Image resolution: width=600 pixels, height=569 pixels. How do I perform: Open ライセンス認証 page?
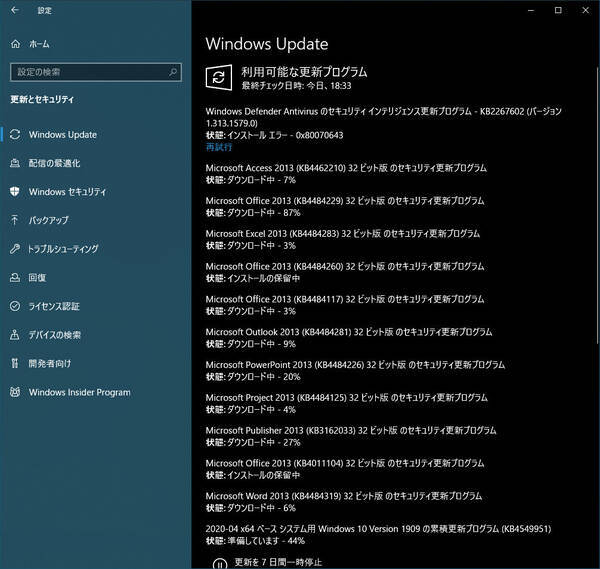click(x=54, y=306)
